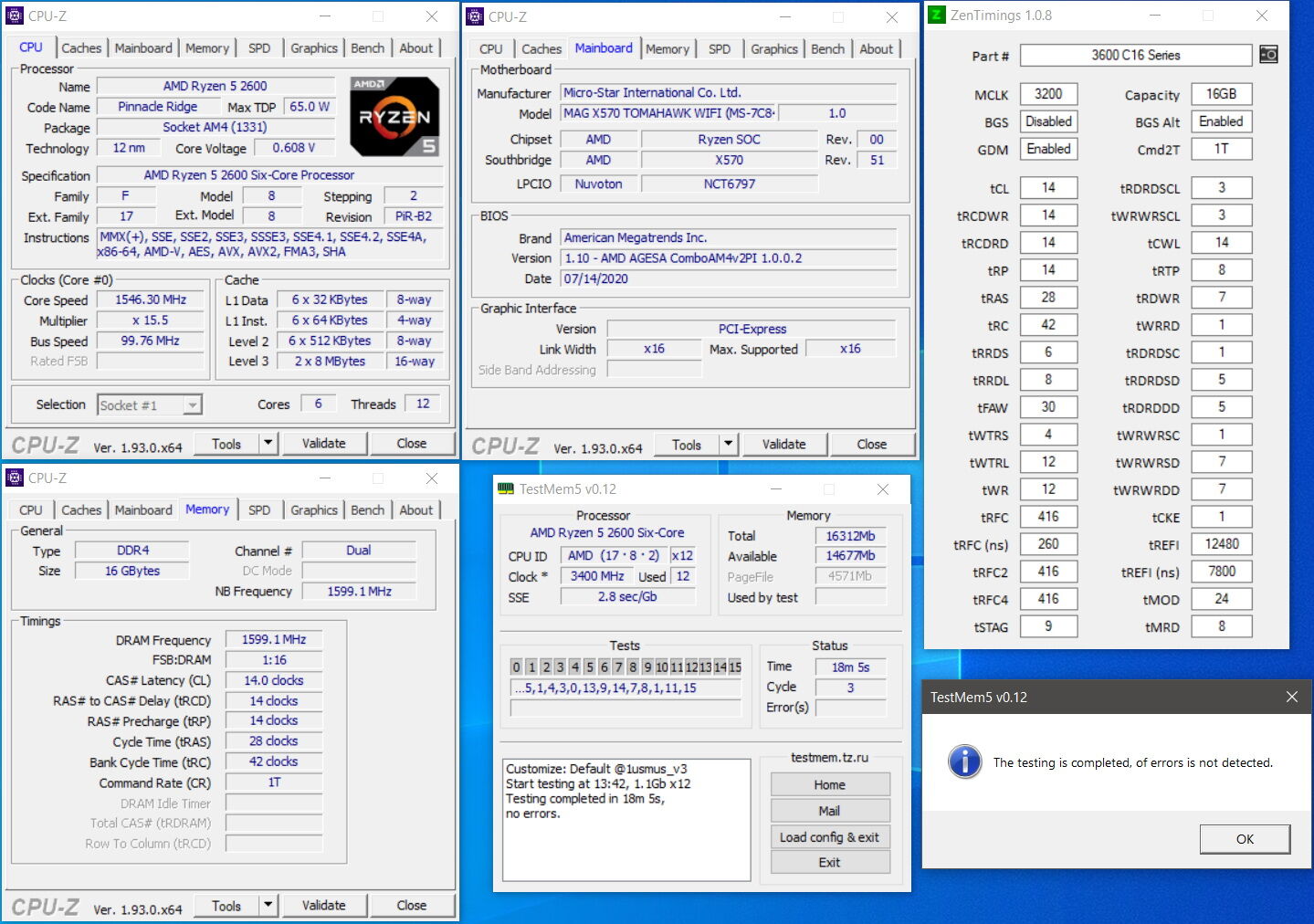This screenshot has height=924, width=1314.
Task: Click the mainboard Model MAG X570 TOMAHAWK field
Action: tap(668, 113)
